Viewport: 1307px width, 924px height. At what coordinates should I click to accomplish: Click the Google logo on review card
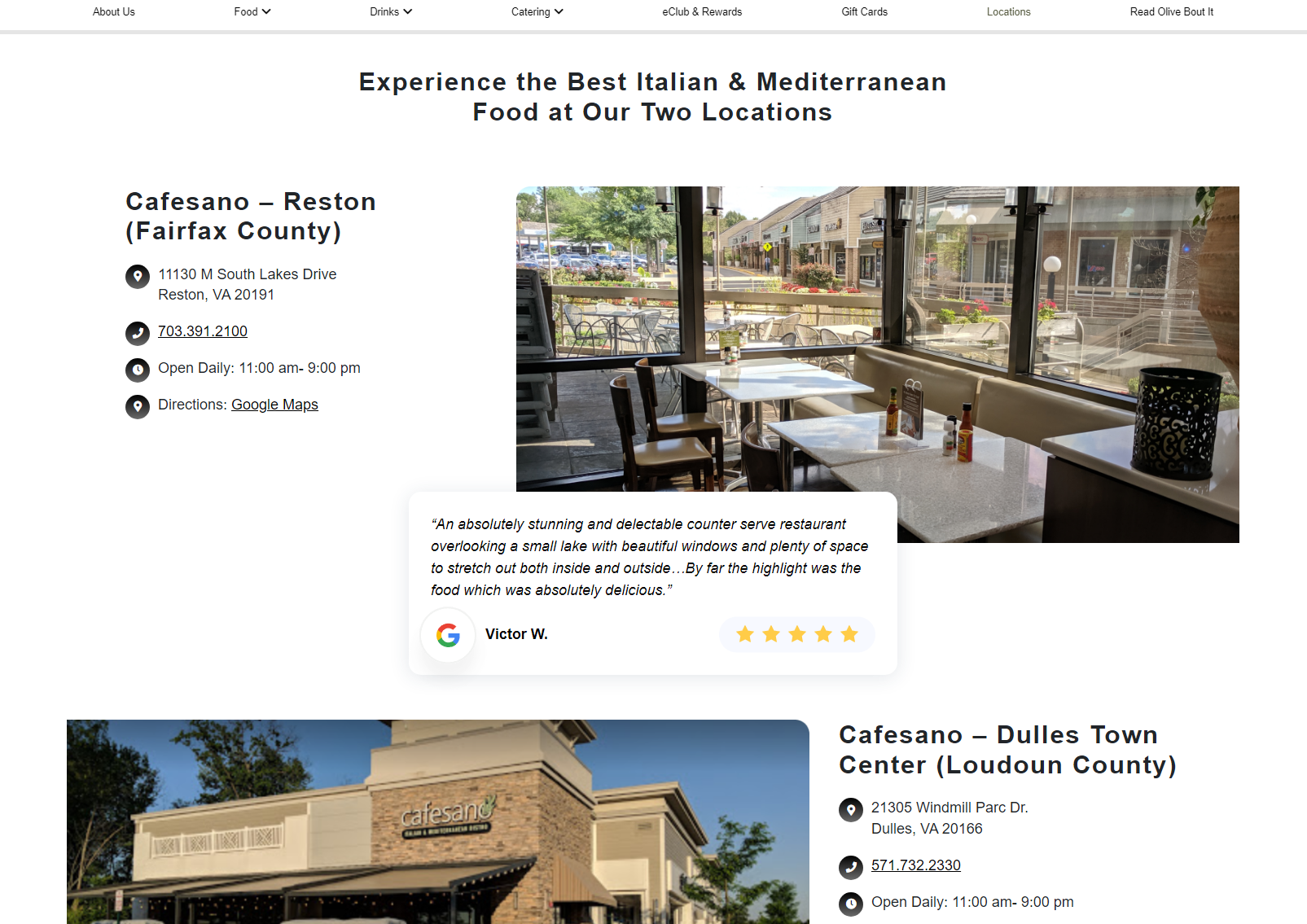[448, 635]
